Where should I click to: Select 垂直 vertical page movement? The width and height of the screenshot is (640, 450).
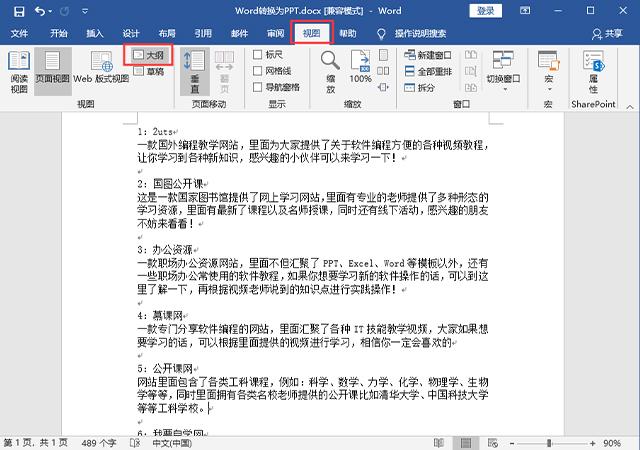click(x=195, y=72)
